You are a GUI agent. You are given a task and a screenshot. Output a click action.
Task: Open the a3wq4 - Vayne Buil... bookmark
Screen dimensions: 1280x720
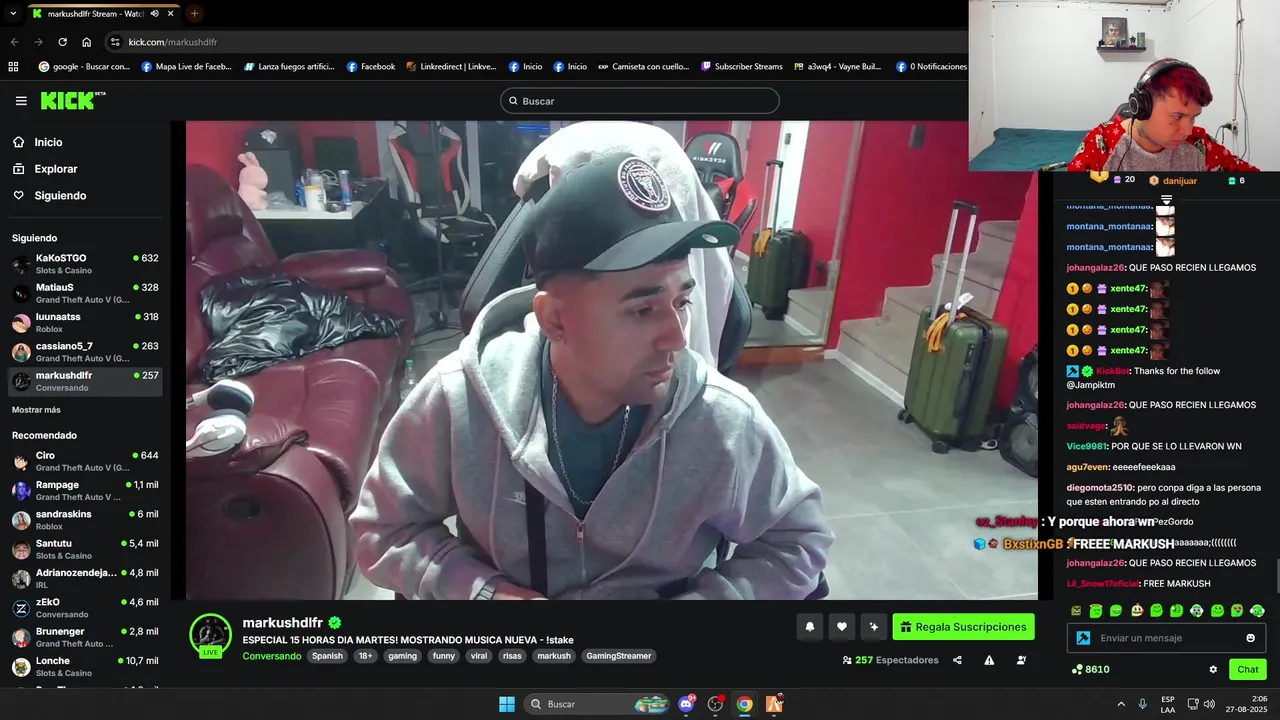pyautogui.click(x=838, y=67)
